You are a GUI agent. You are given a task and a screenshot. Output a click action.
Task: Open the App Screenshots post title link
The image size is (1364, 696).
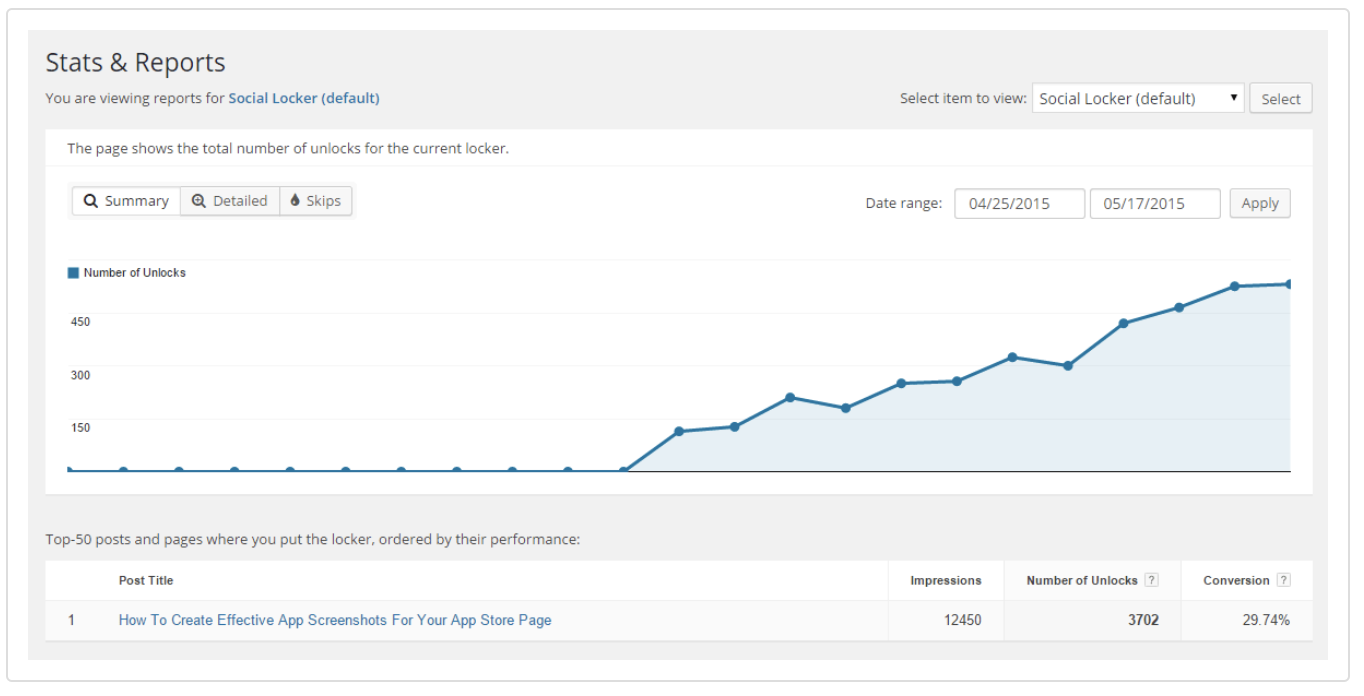pyautogui.click(x=335, y=620)
